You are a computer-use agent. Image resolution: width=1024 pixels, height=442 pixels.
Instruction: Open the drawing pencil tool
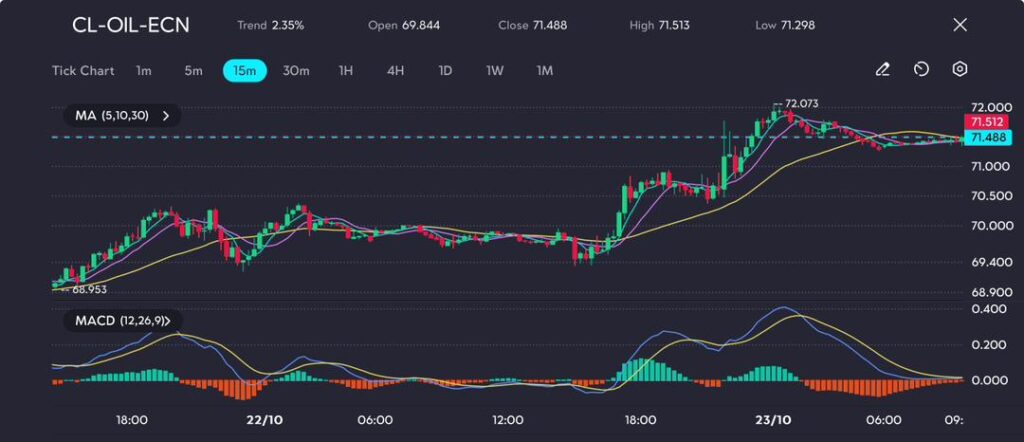pos(882,70)
